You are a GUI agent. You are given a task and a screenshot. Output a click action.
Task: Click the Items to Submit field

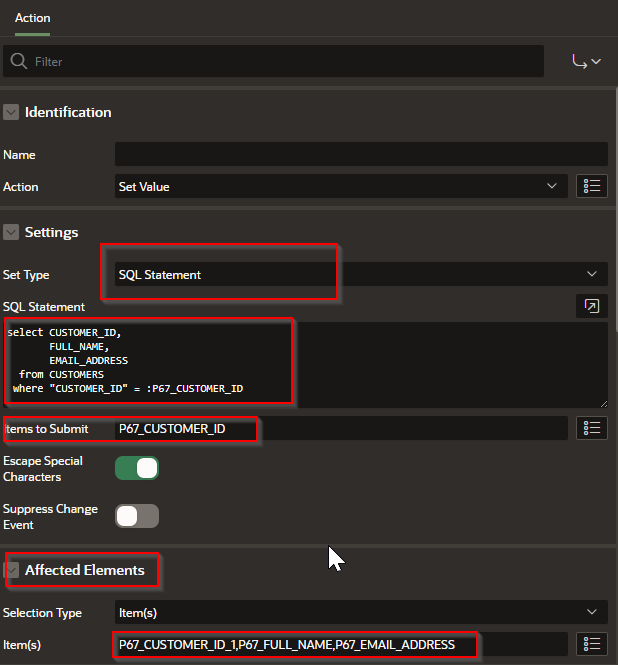341,428
